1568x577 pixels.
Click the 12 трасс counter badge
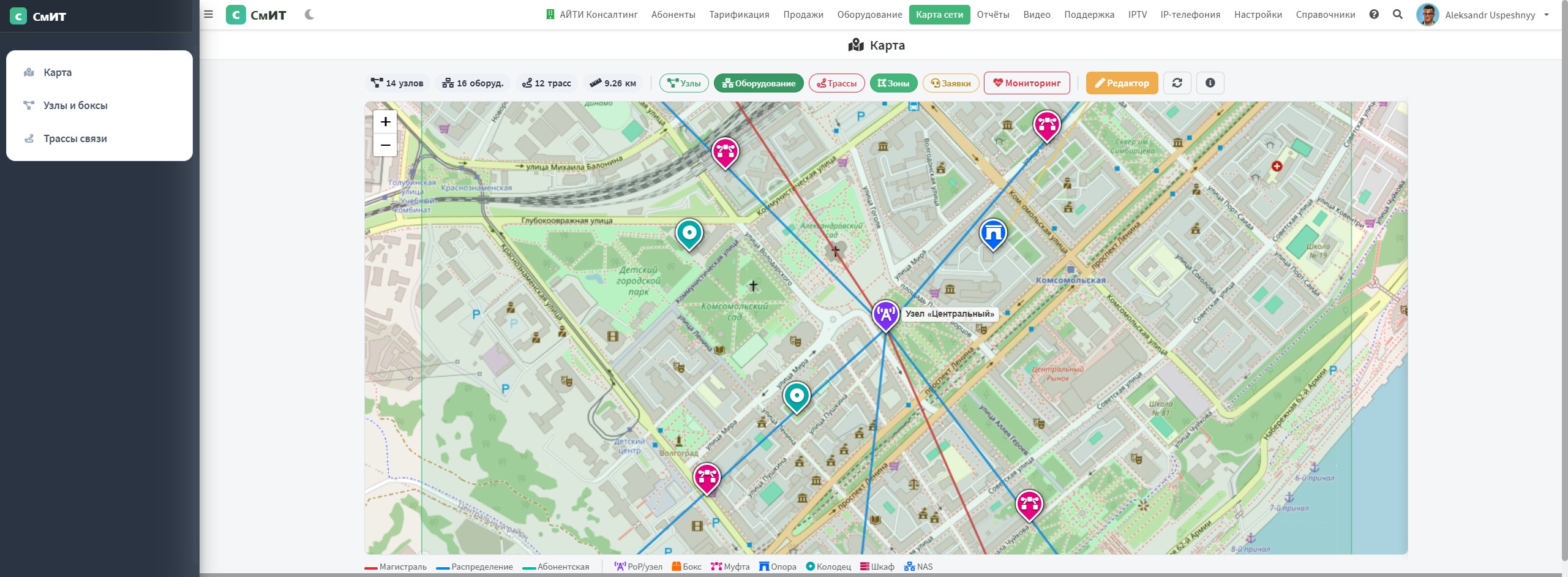[546, 83]
